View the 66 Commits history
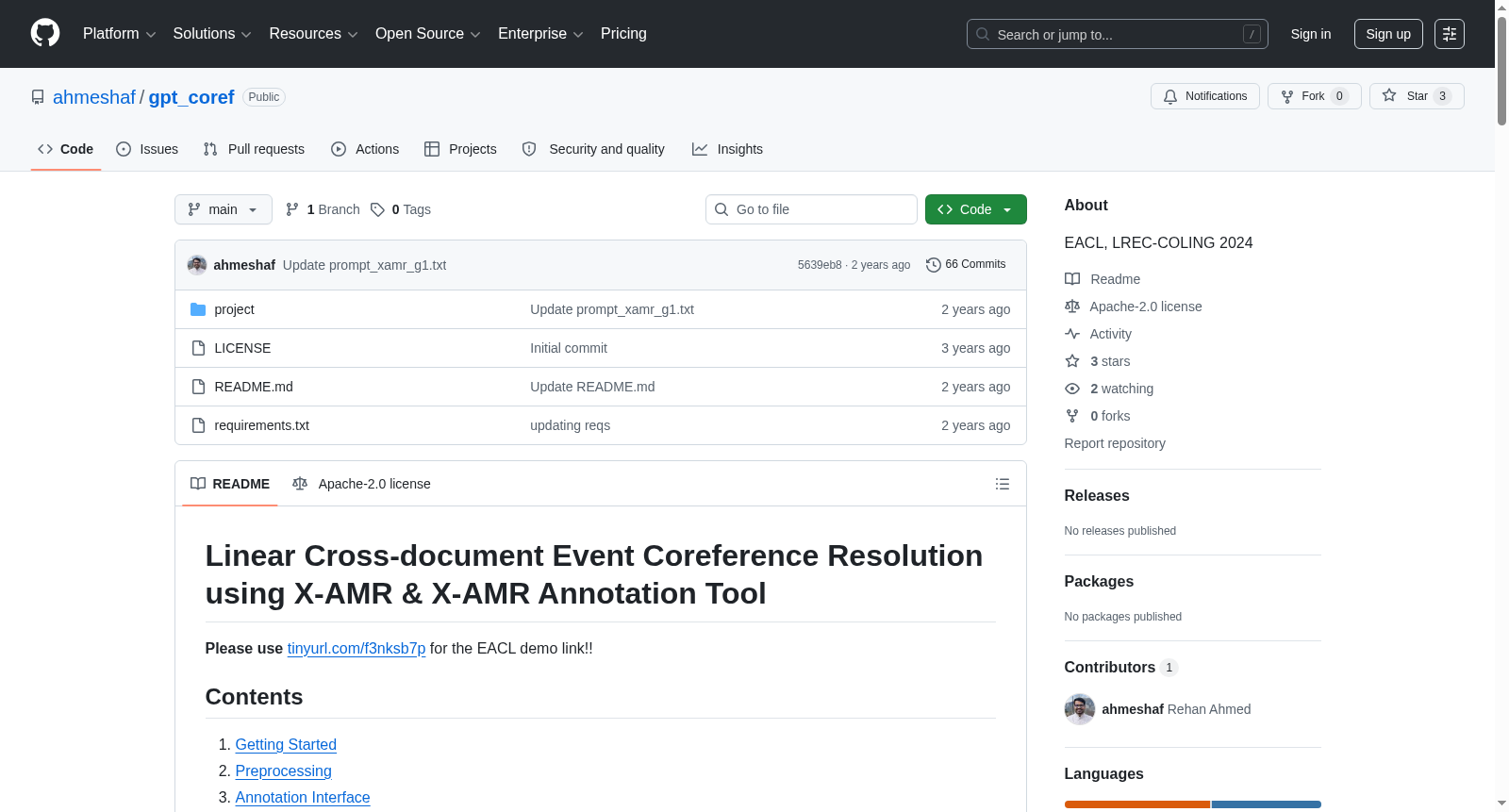Image resolution: width=1509 pixels, height=812 pixels. coord(966,264)
